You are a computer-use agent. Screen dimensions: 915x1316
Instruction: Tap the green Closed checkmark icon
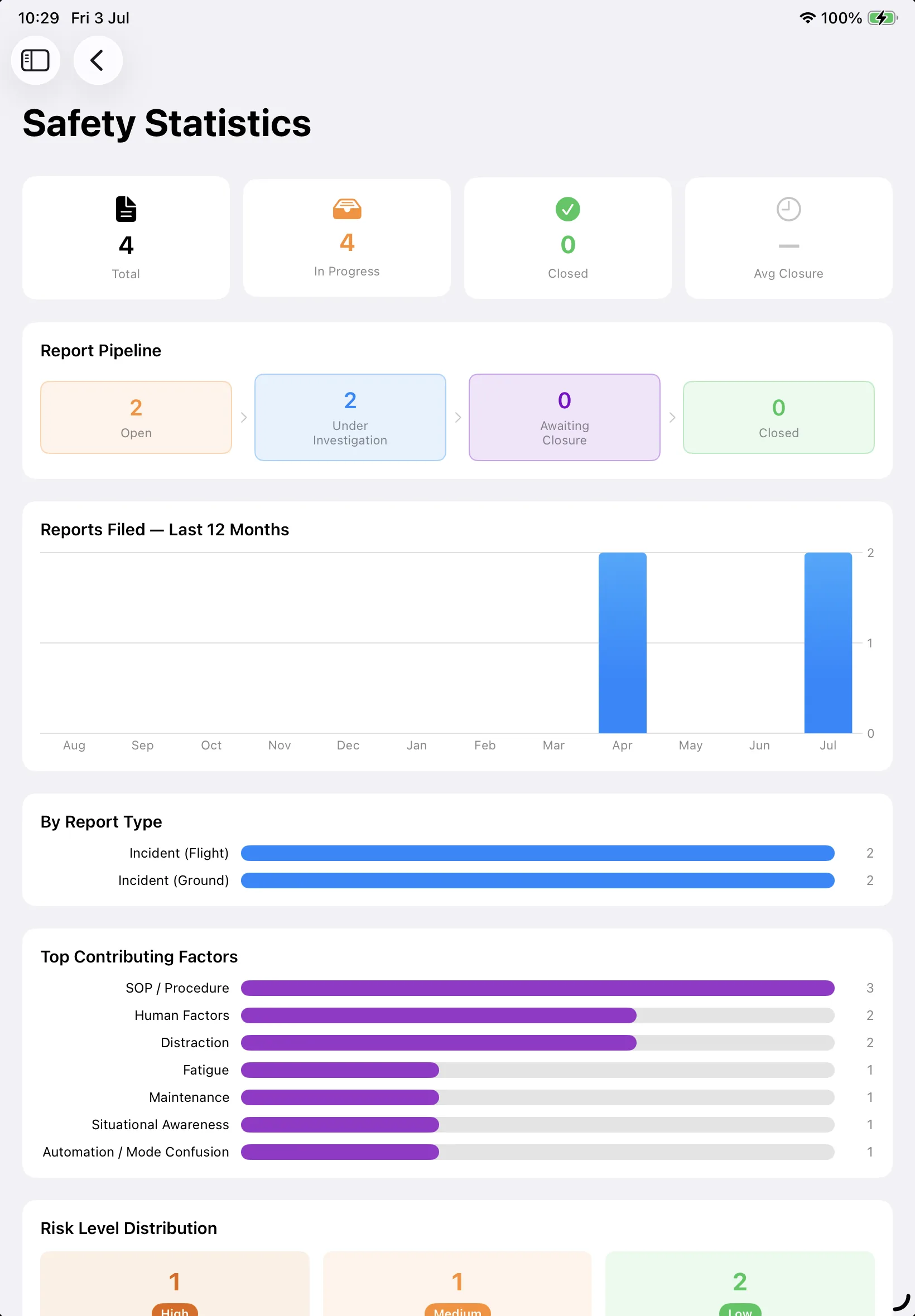click(567, 209)
